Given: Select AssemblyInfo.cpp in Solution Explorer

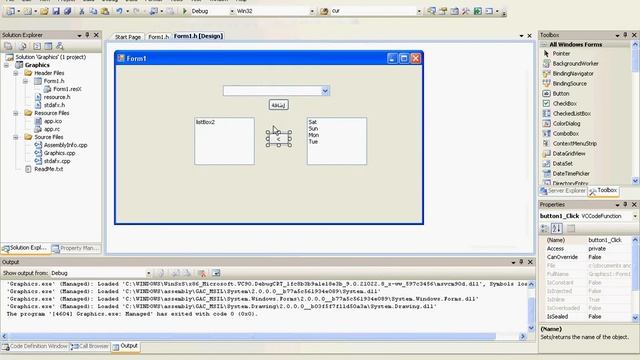Looking at the screenshot, I should pos(65,145).
